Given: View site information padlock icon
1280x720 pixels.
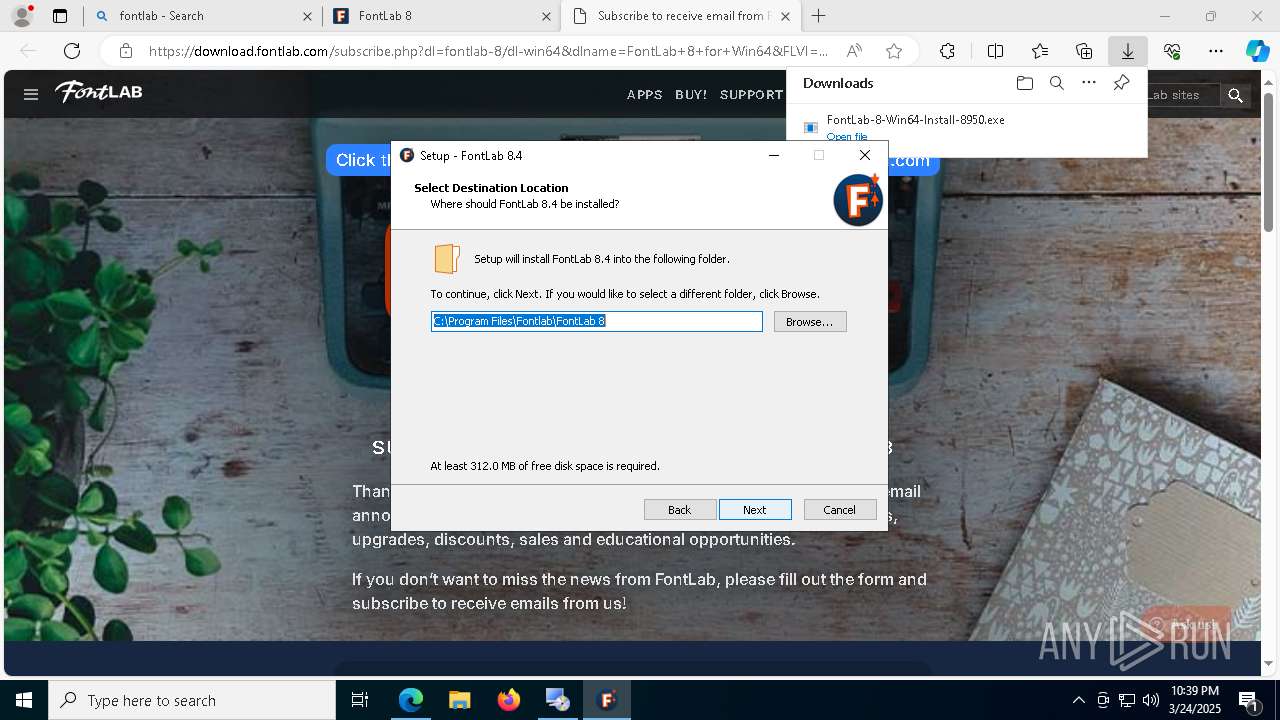Looking at the screenshot, I should pyautogui.click(x=125, y=51).
